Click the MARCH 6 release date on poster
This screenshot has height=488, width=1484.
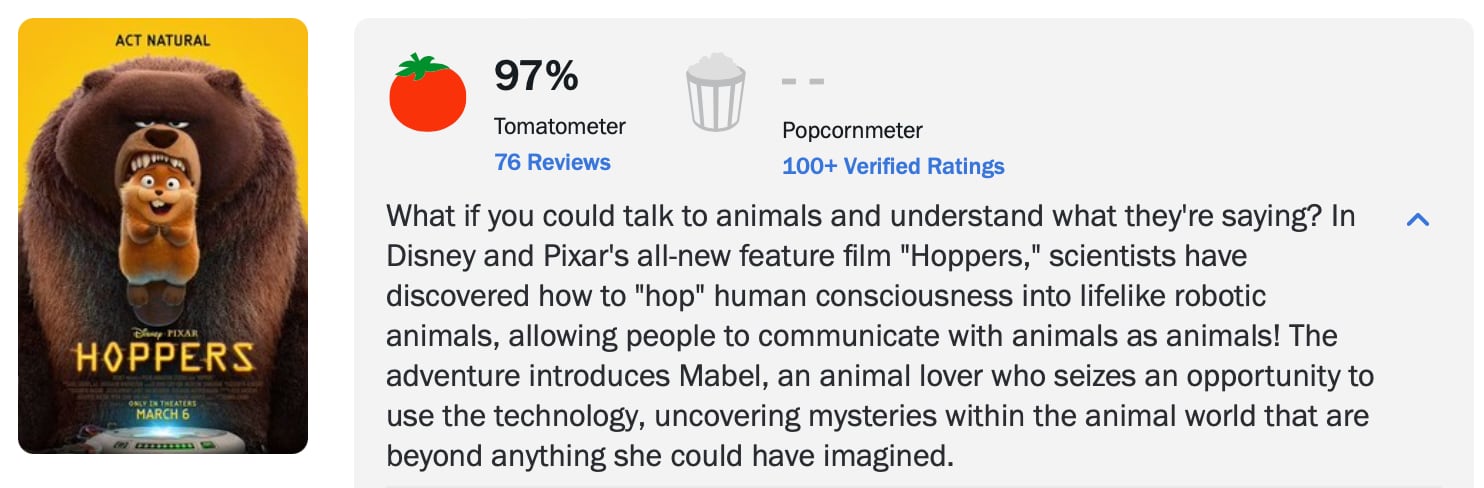163,414
